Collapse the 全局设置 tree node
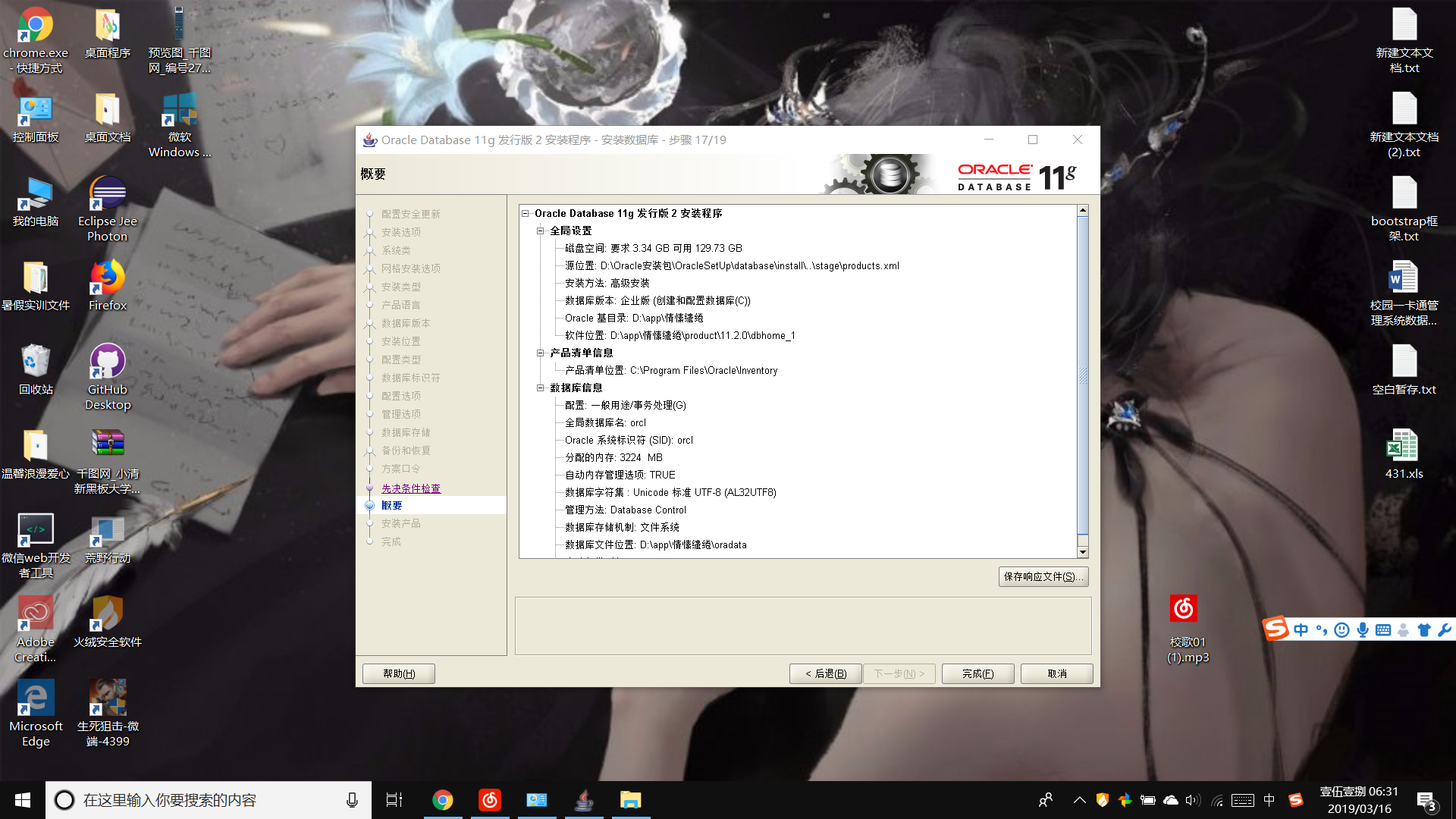 (x=541, y=231)
